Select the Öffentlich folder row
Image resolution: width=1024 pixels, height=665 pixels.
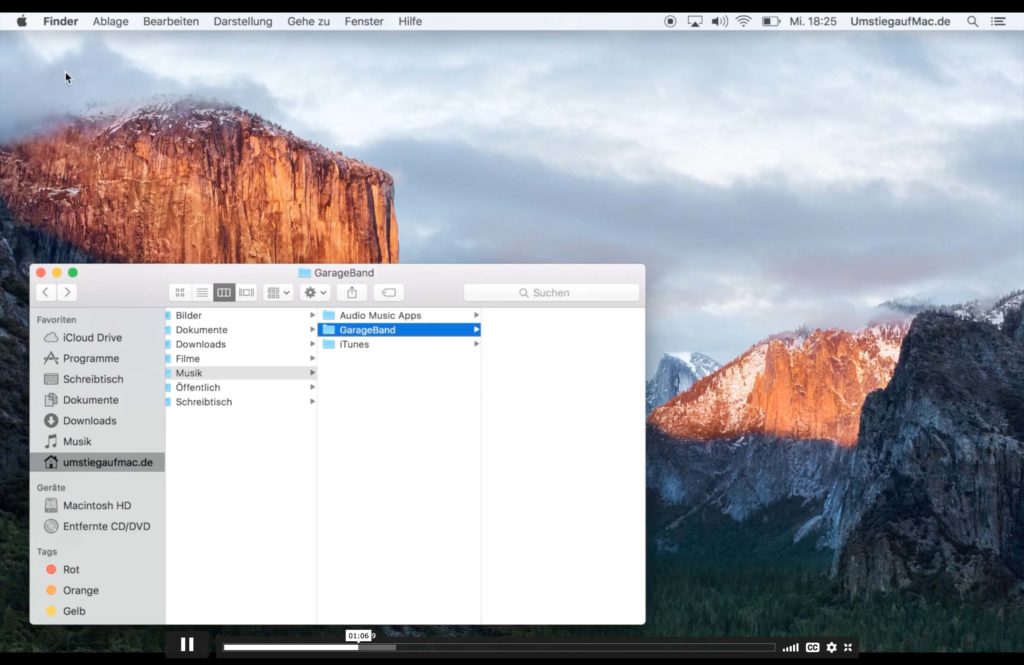tap(241, 387)
